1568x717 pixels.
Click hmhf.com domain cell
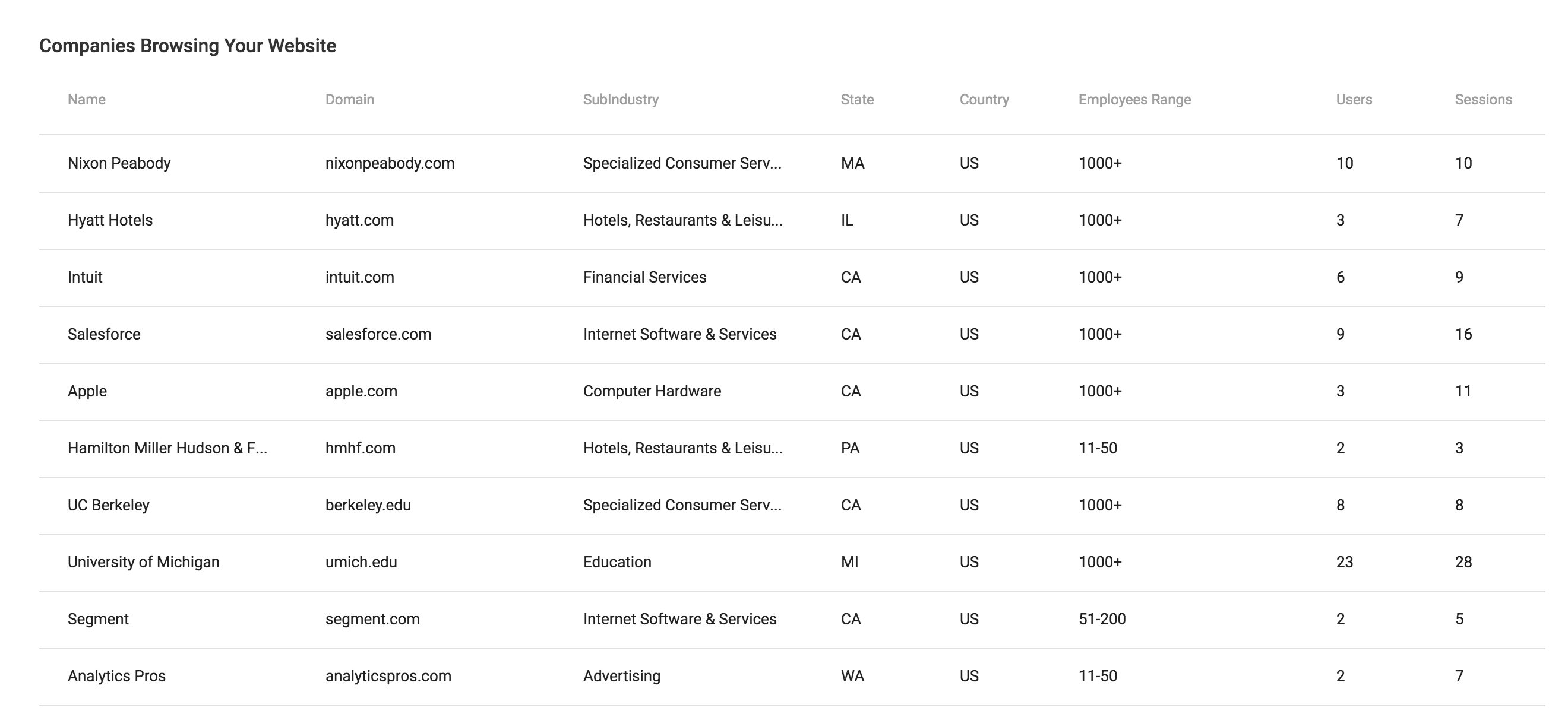(x=361, y=448)
